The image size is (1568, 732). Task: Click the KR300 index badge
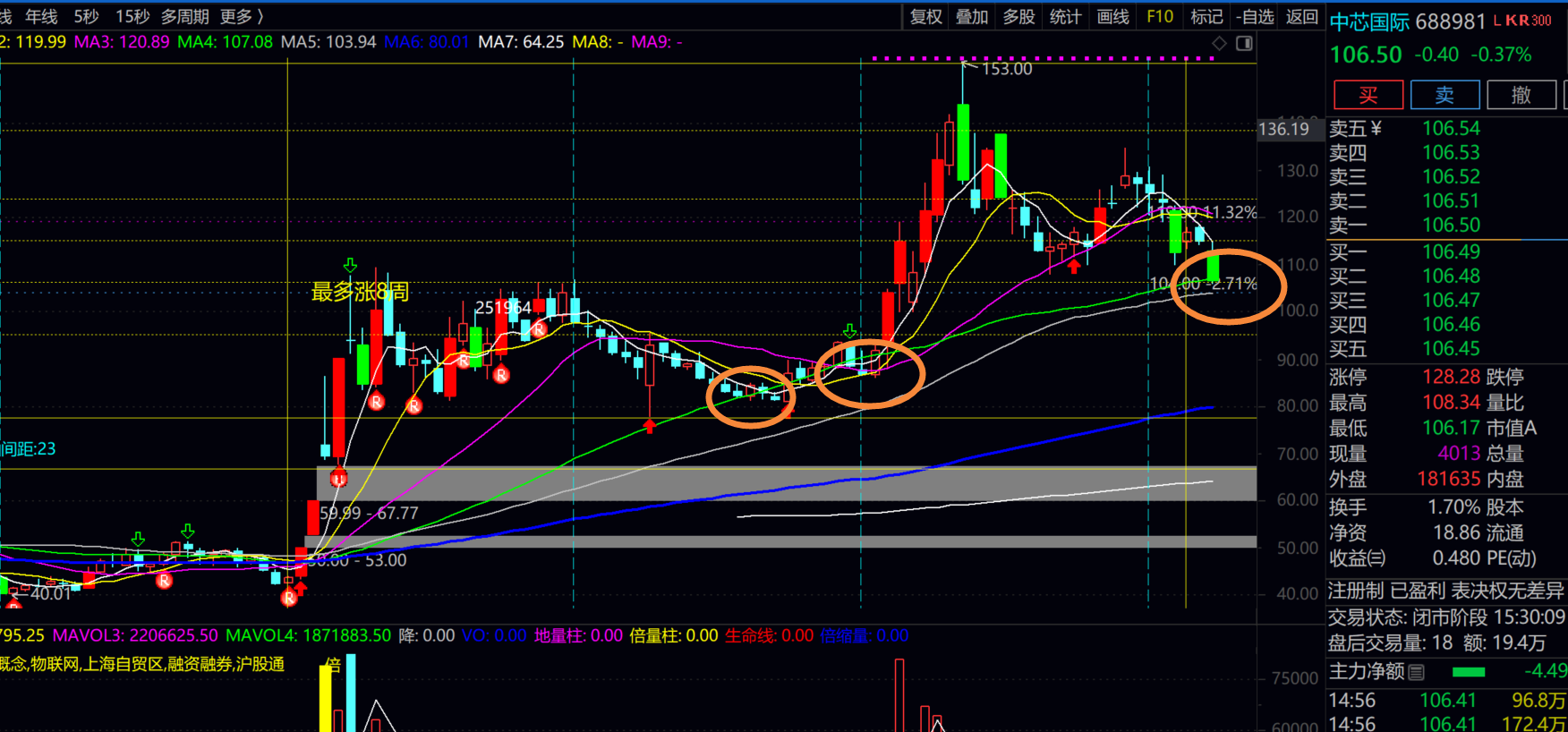[x=1529, y=21]
